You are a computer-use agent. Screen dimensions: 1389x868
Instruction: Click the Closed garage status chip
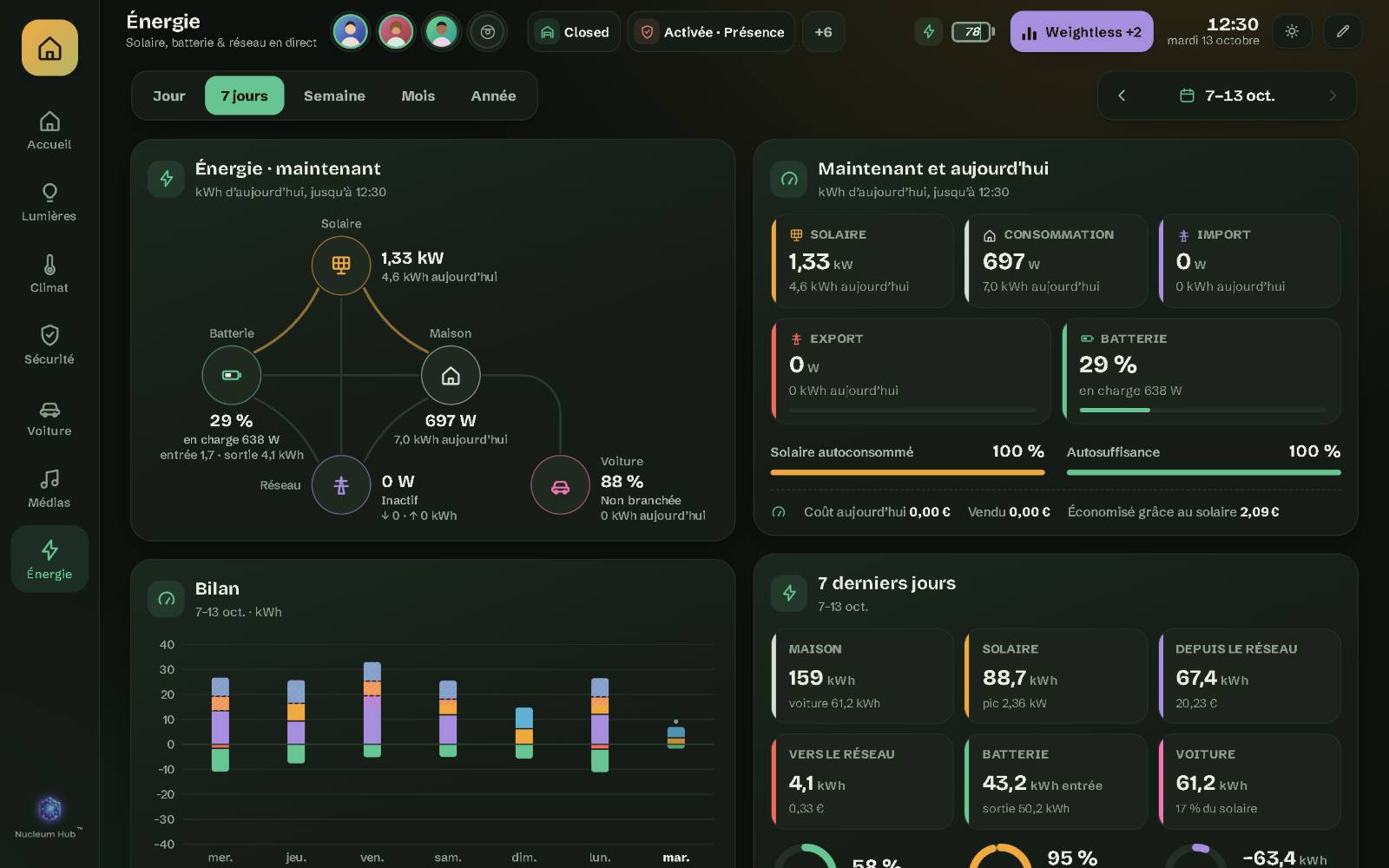(574, 32)
